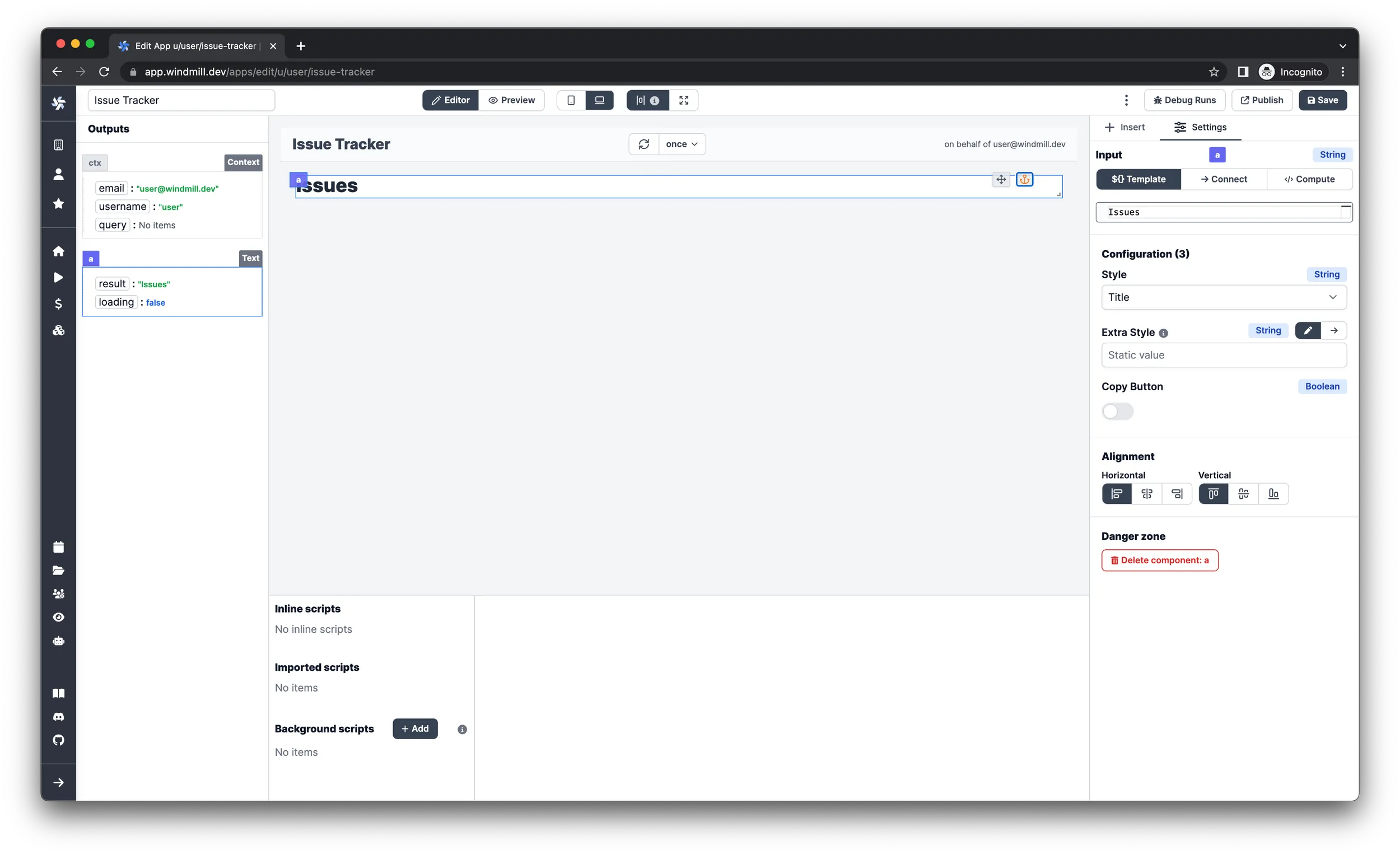Open Resources from the left sidebar
The width and height of the screenshot is (1400, 855).
tap(59, 330)
